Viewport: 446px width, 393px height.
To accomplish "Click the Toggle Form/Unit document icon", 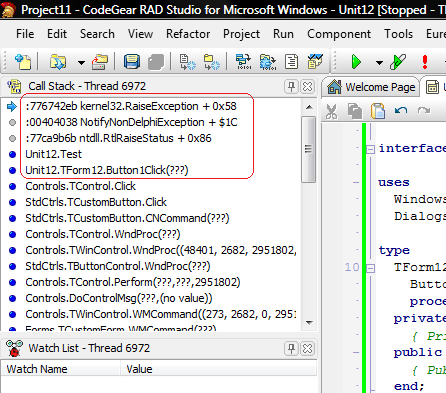I will click(x=291, y=62).
